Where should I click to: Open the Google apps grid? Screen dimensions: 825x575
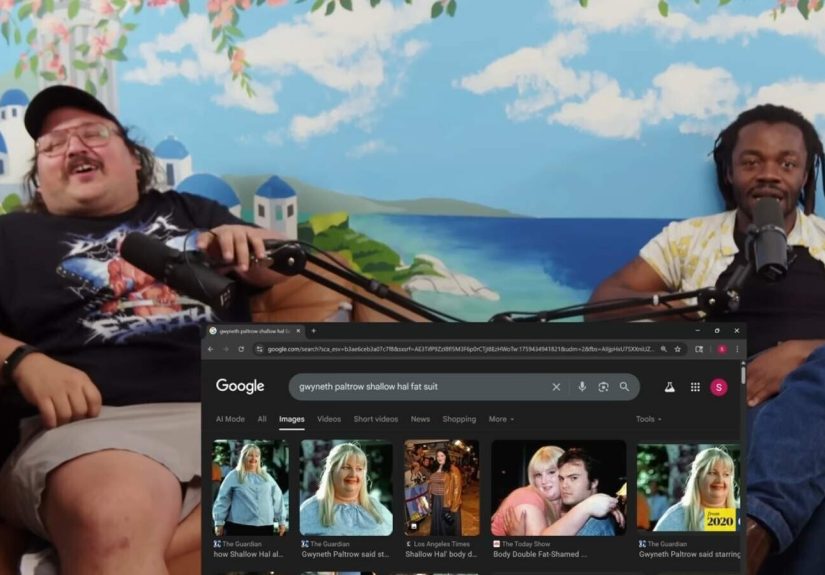pos(695,387)
